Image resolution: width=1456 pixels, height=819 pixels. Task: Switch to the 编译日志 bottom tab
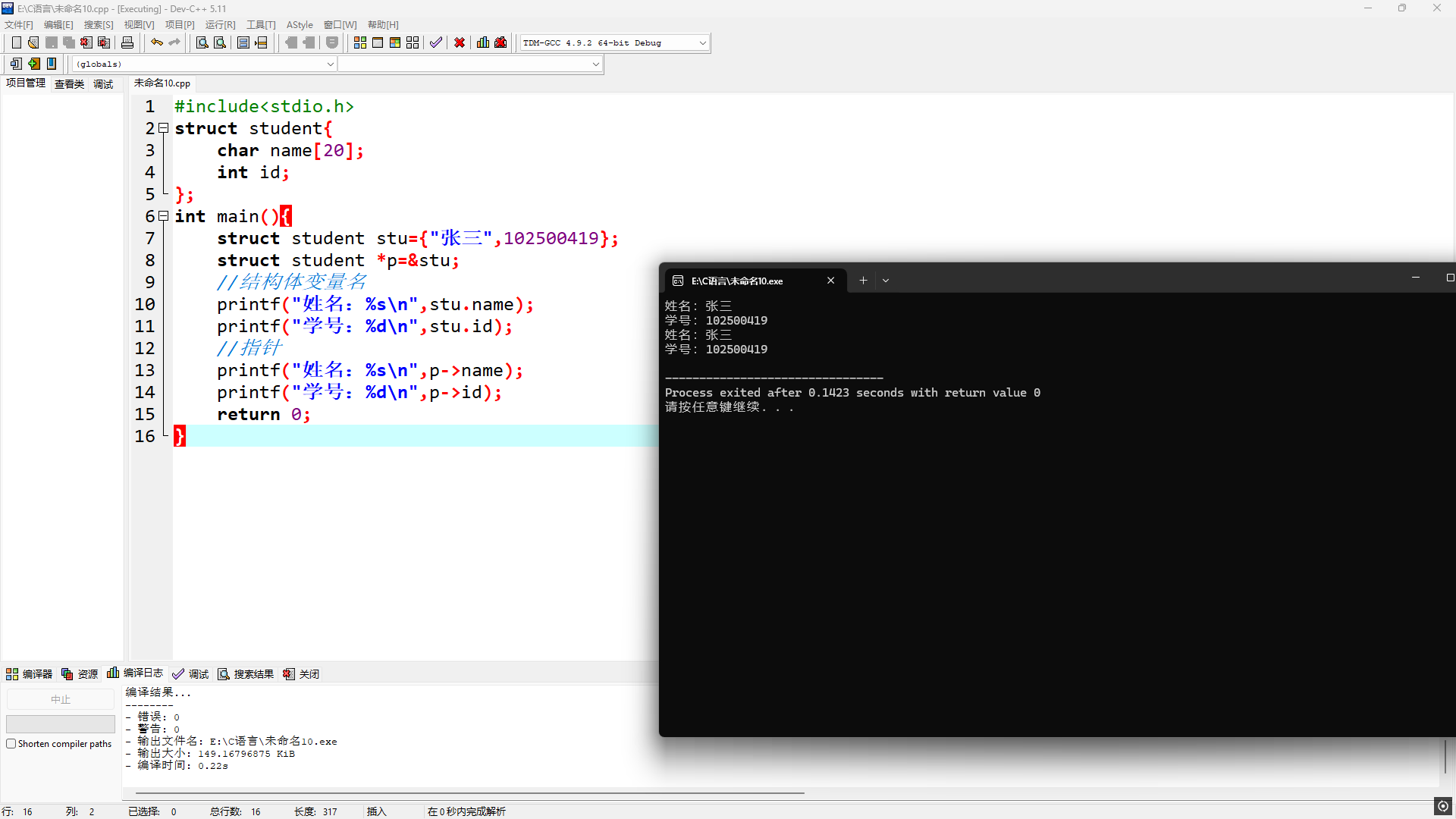135,673
